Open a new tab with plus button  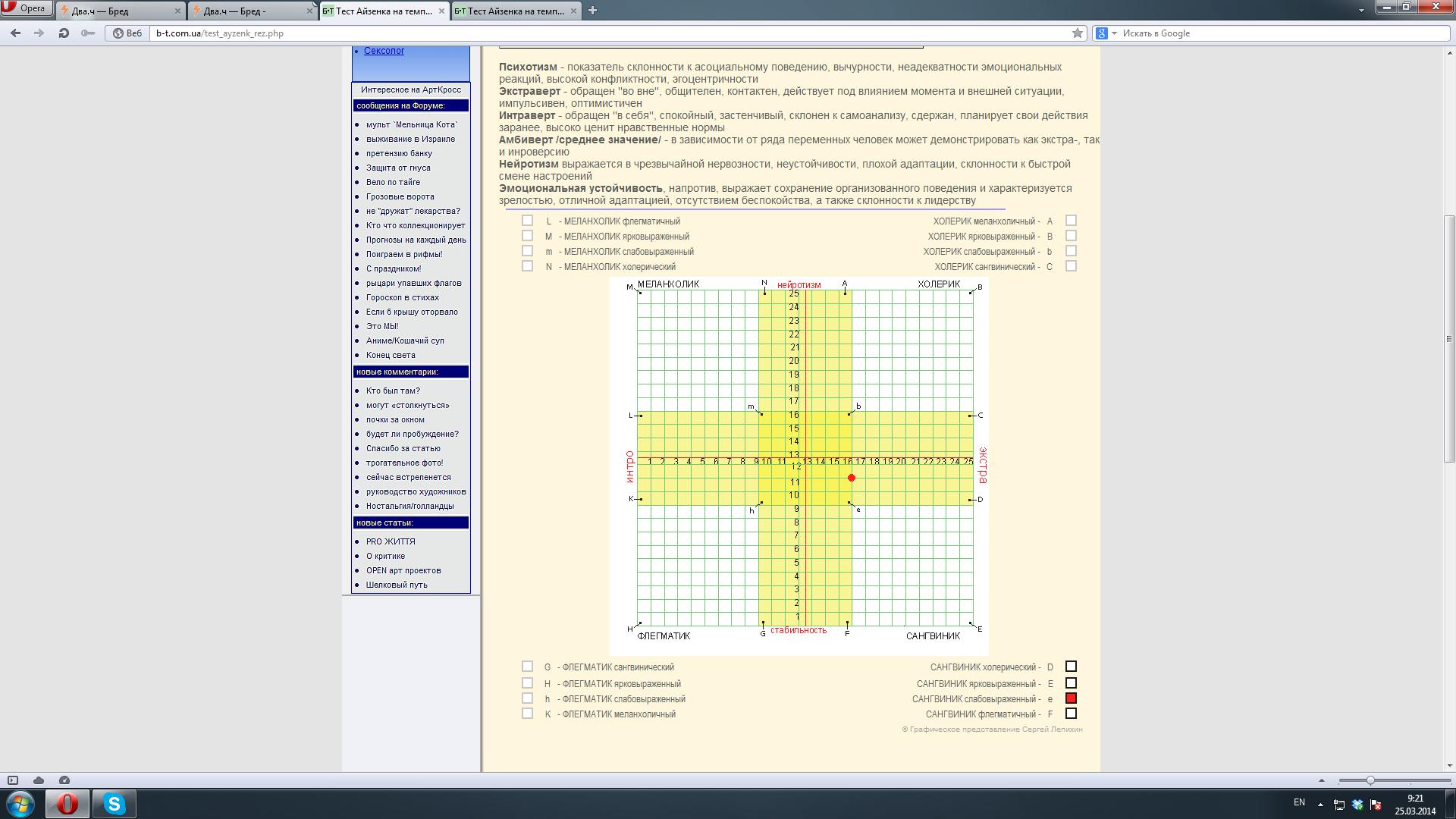[x=592, y=11]
